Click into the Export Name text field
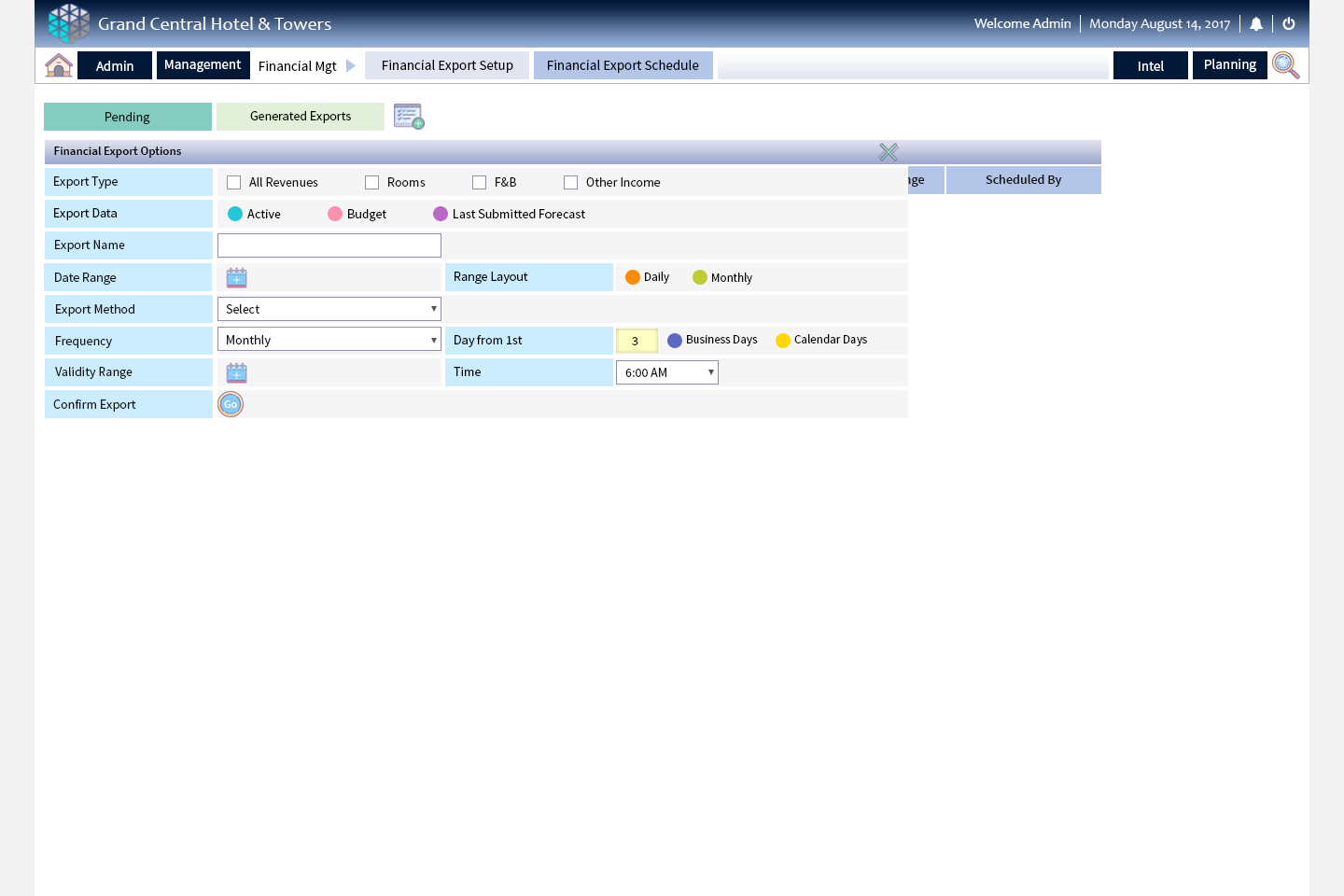Viewport: 1344px width, 896px height. pyautogui.click(x=329, y=245)
